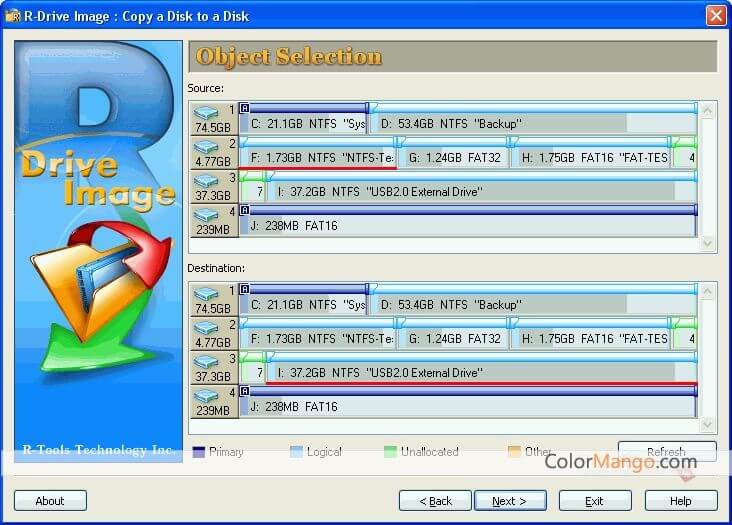Choose source partition F: 1.73GB NTFS
The image size is (732, 525).
click(x=317, y=153)
